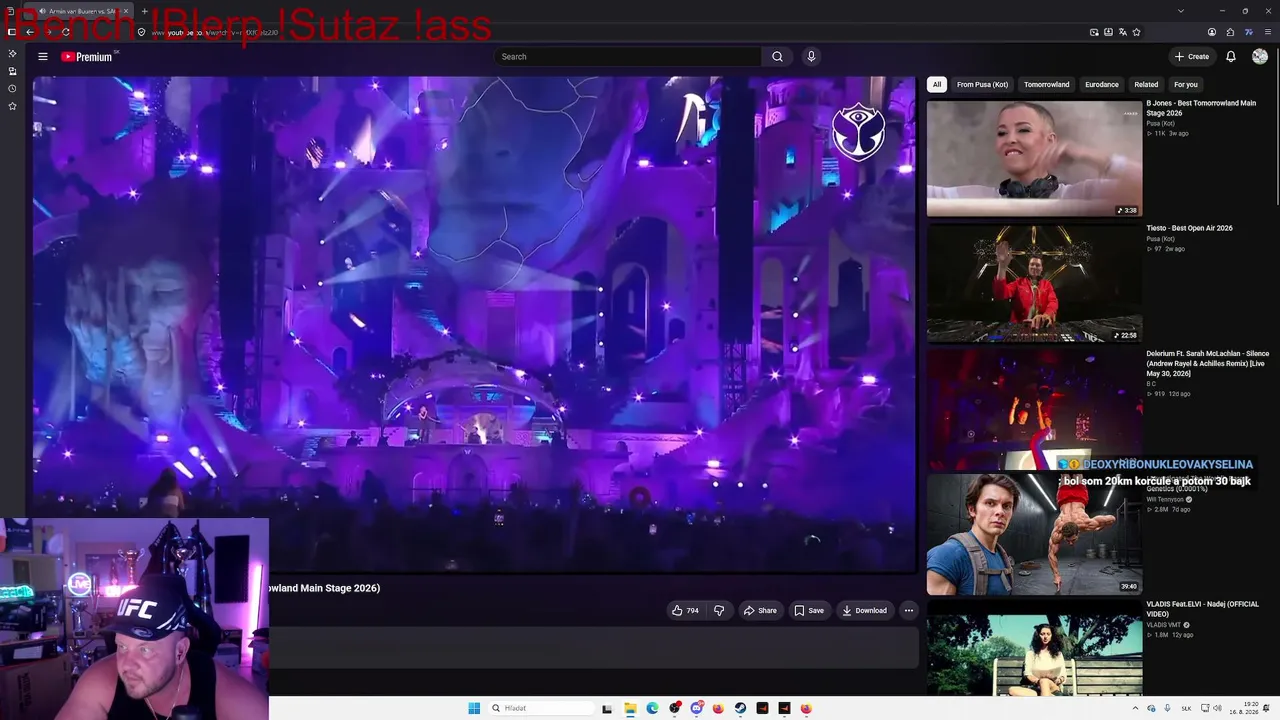Open Pusa (Kot) channel under Tiesto video
The width and height of the screenshot is (1280, 720).
[x=1161, y=239]
